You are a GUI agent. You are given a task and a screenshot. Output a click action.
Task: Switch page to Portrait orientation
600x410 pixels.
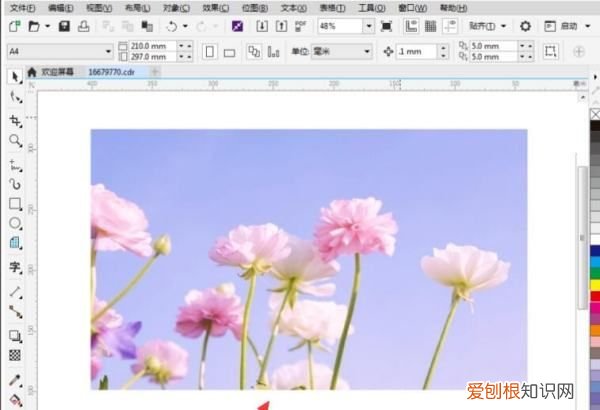point(209,52)
